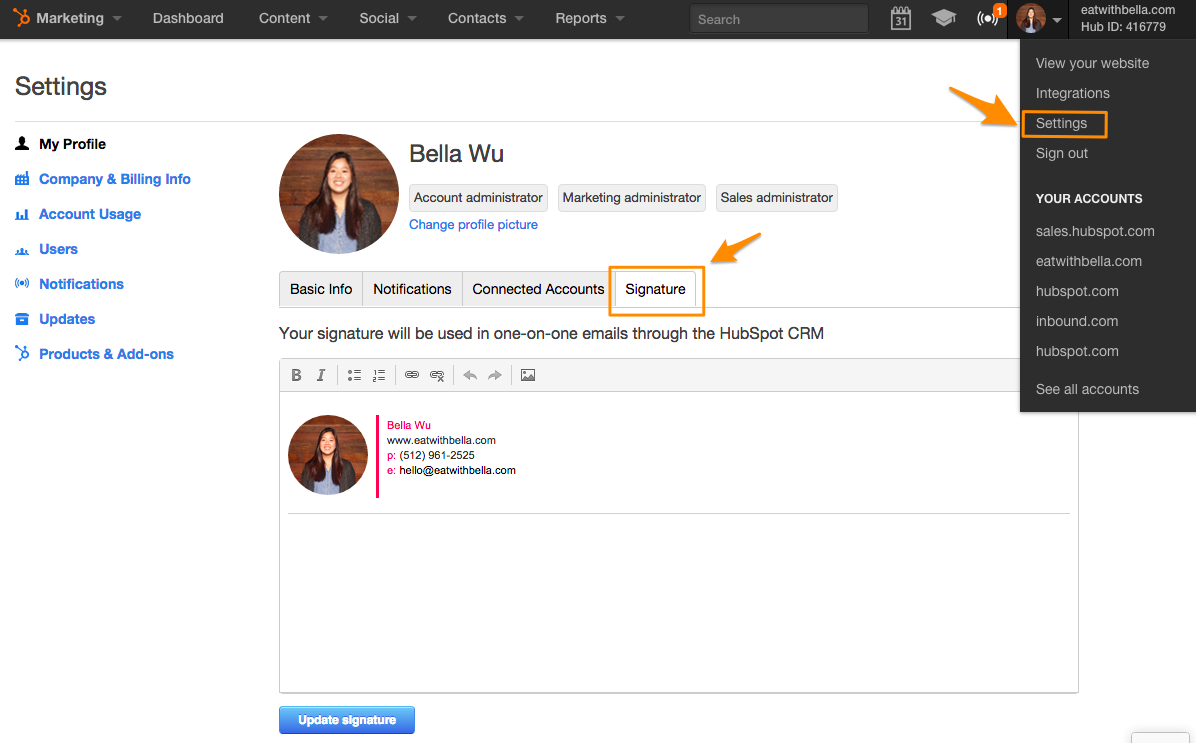The image size is (1196, 743).
Task: Click the Company & Billing building icon
Action: point(22,179)
